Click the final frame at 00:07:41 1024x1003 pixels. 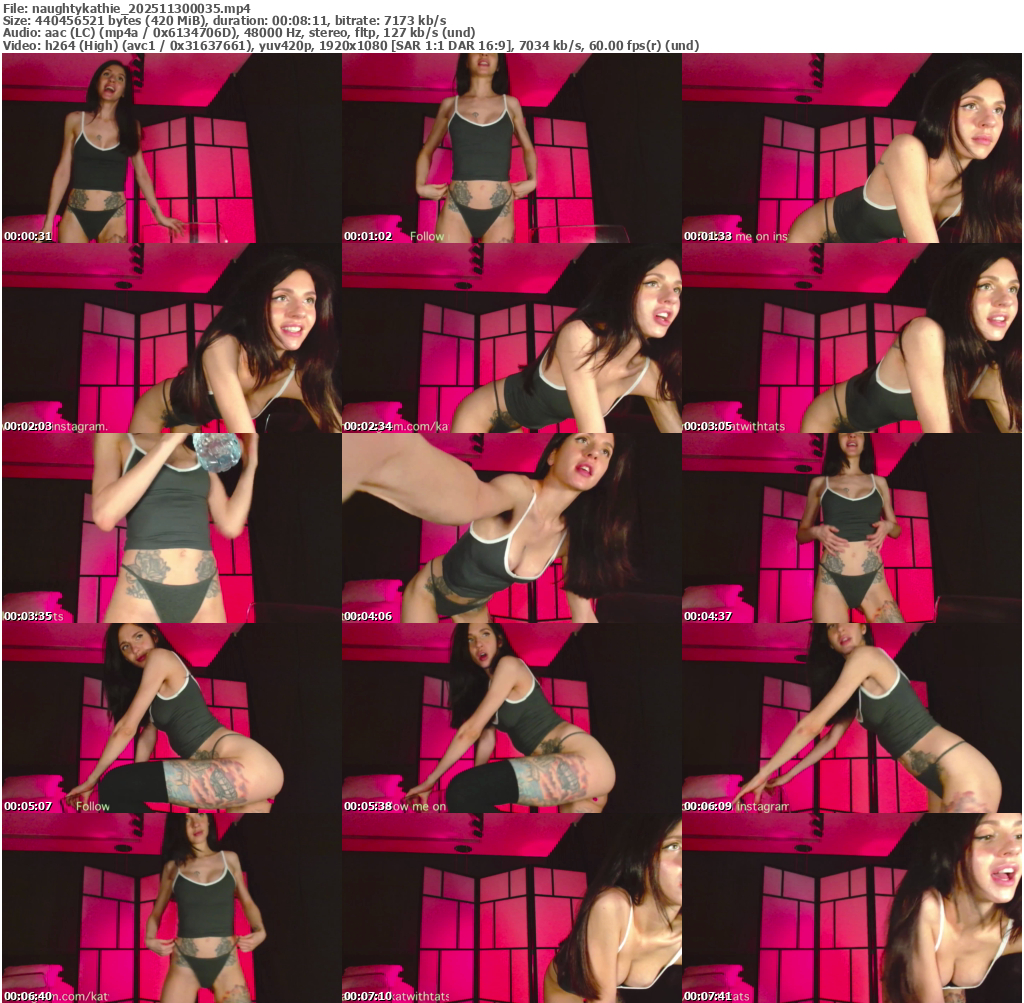[x=851, y=908]
